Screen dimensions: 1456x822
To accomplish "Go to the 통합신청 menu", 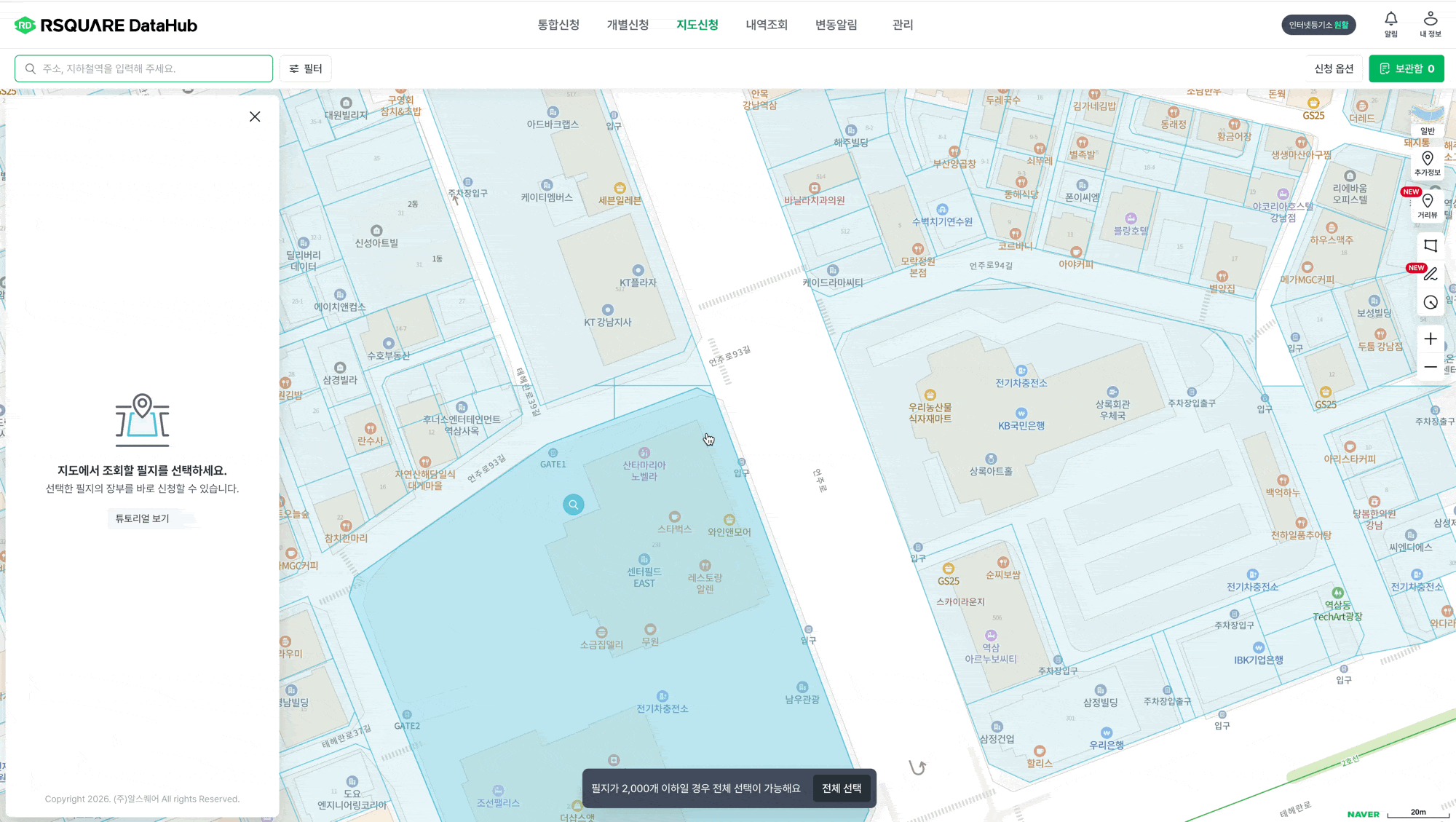I will (558, 25).
